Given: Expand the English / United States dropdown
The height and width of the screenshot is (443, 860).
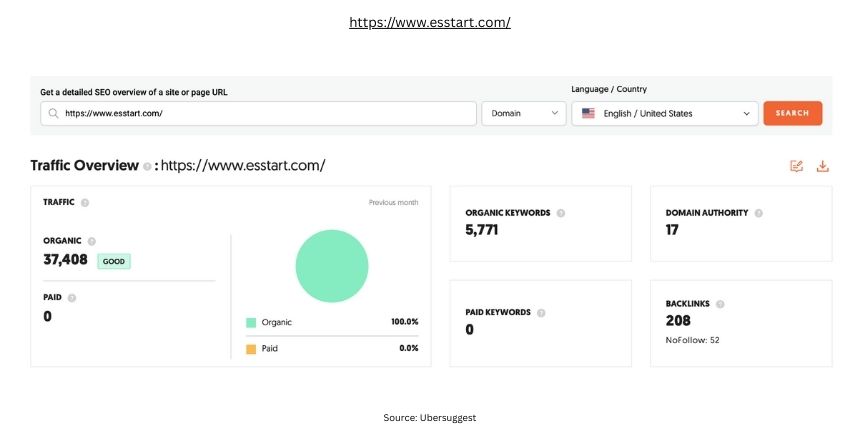Looking at the screenshot, I should click(665, 113).
